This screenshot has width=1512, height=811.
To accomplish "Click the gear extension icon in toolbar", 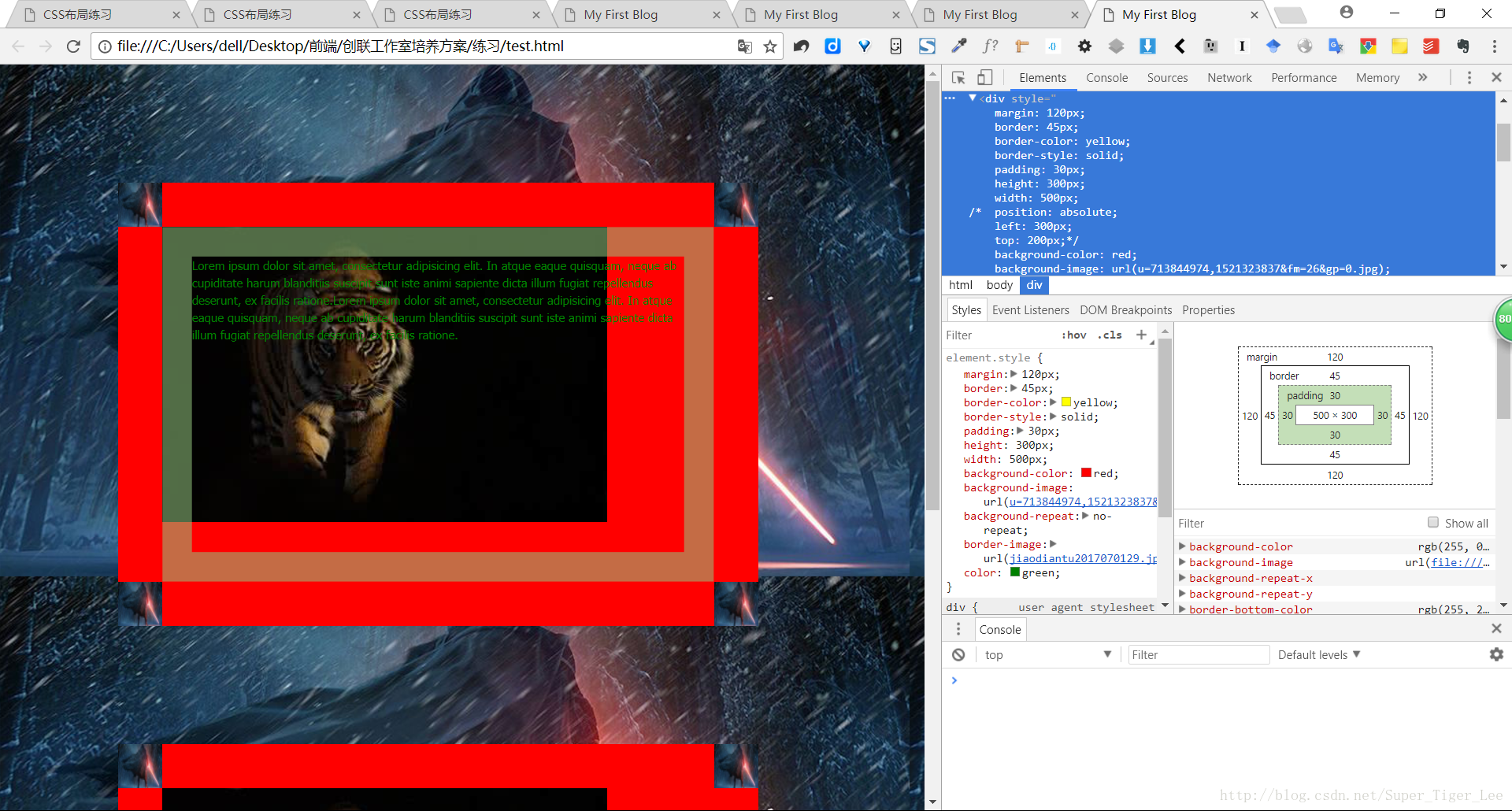I will pos(1084,46).
